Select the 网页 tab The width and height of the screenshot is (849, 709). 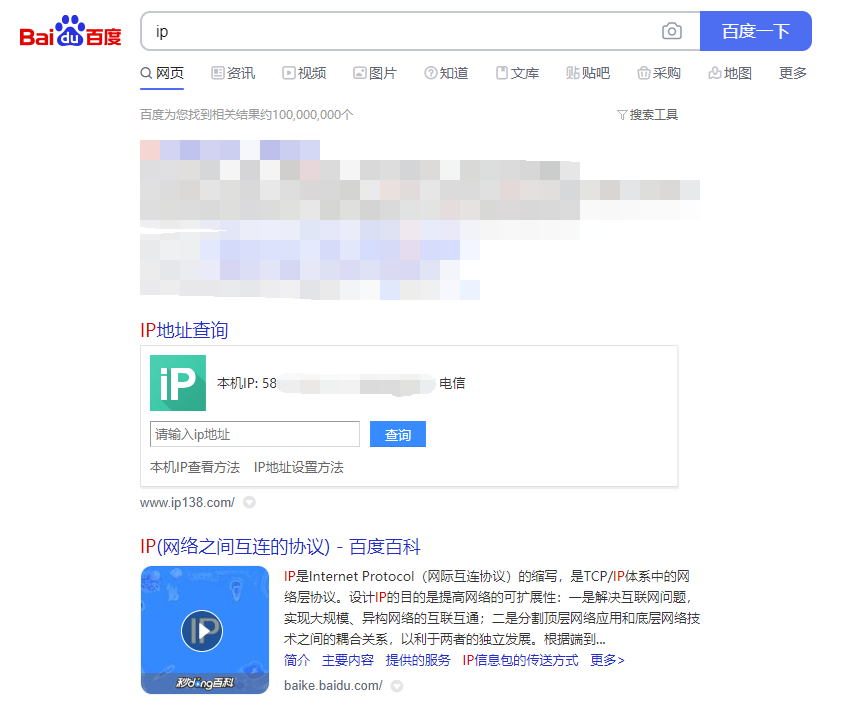tap(162, 73)
